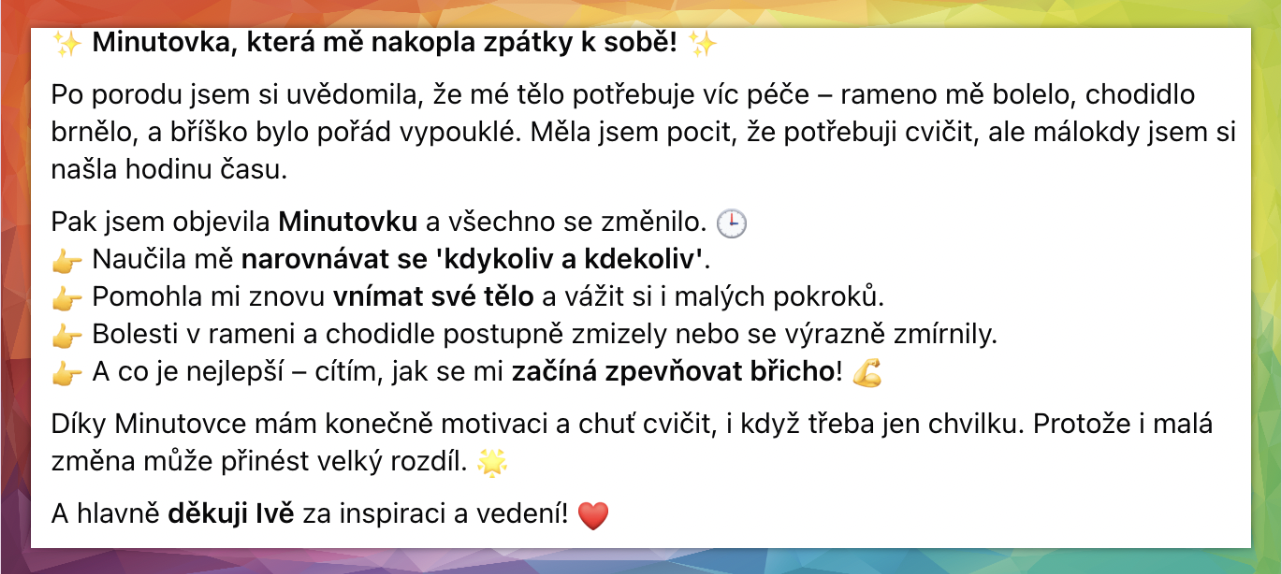Select the flexed biceps emoji
This screenshot has height=574, width=1282.
pyautogui.click(x=867, y=373)
